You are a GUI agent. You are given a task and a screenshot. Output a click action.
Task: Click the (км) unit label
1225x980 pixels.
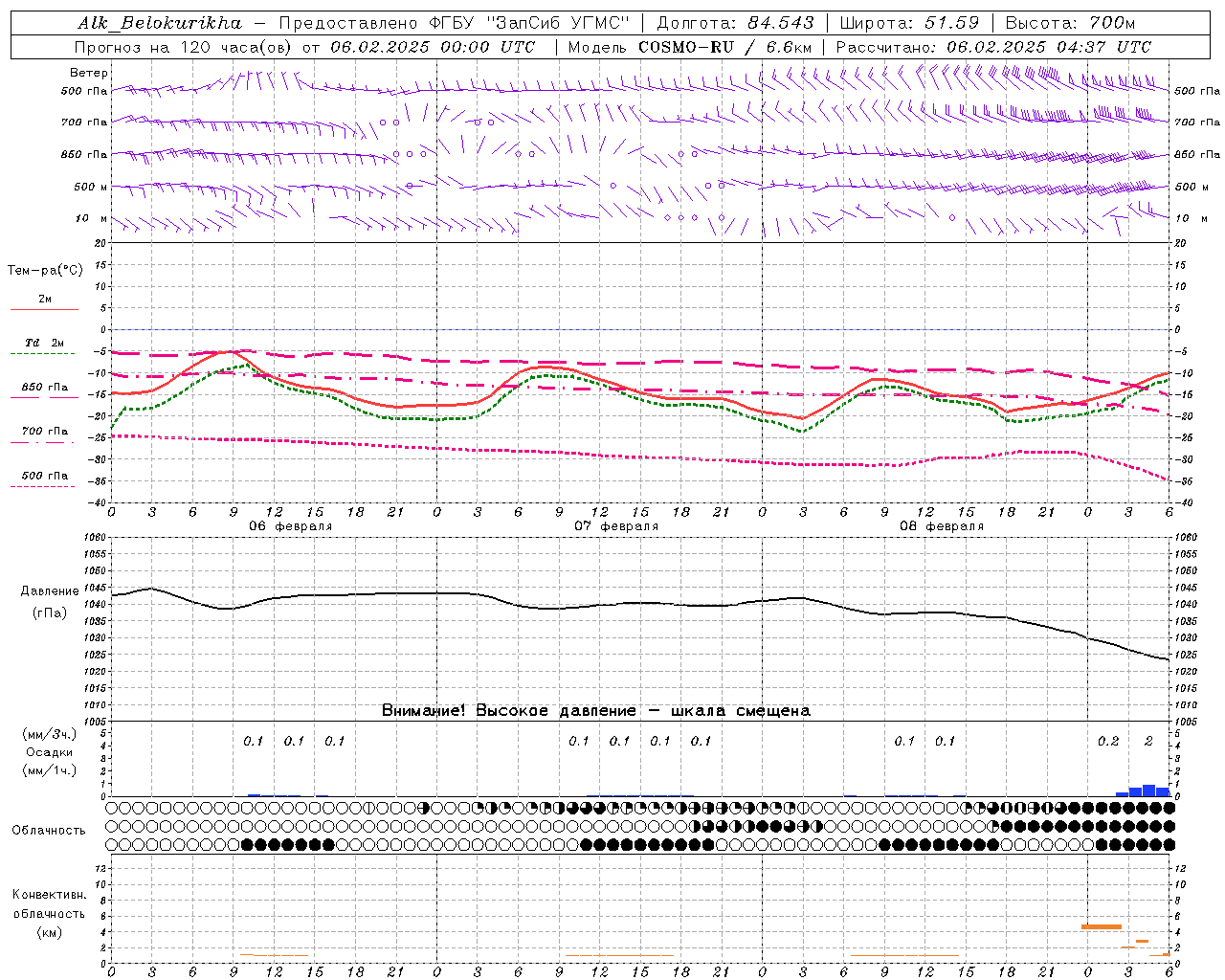pyautogui.click(x=50, y=932)
